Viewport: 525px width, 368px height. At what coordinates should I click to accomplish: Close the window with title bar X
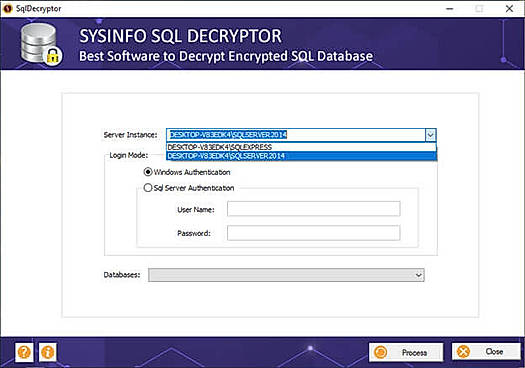point(509,9)
